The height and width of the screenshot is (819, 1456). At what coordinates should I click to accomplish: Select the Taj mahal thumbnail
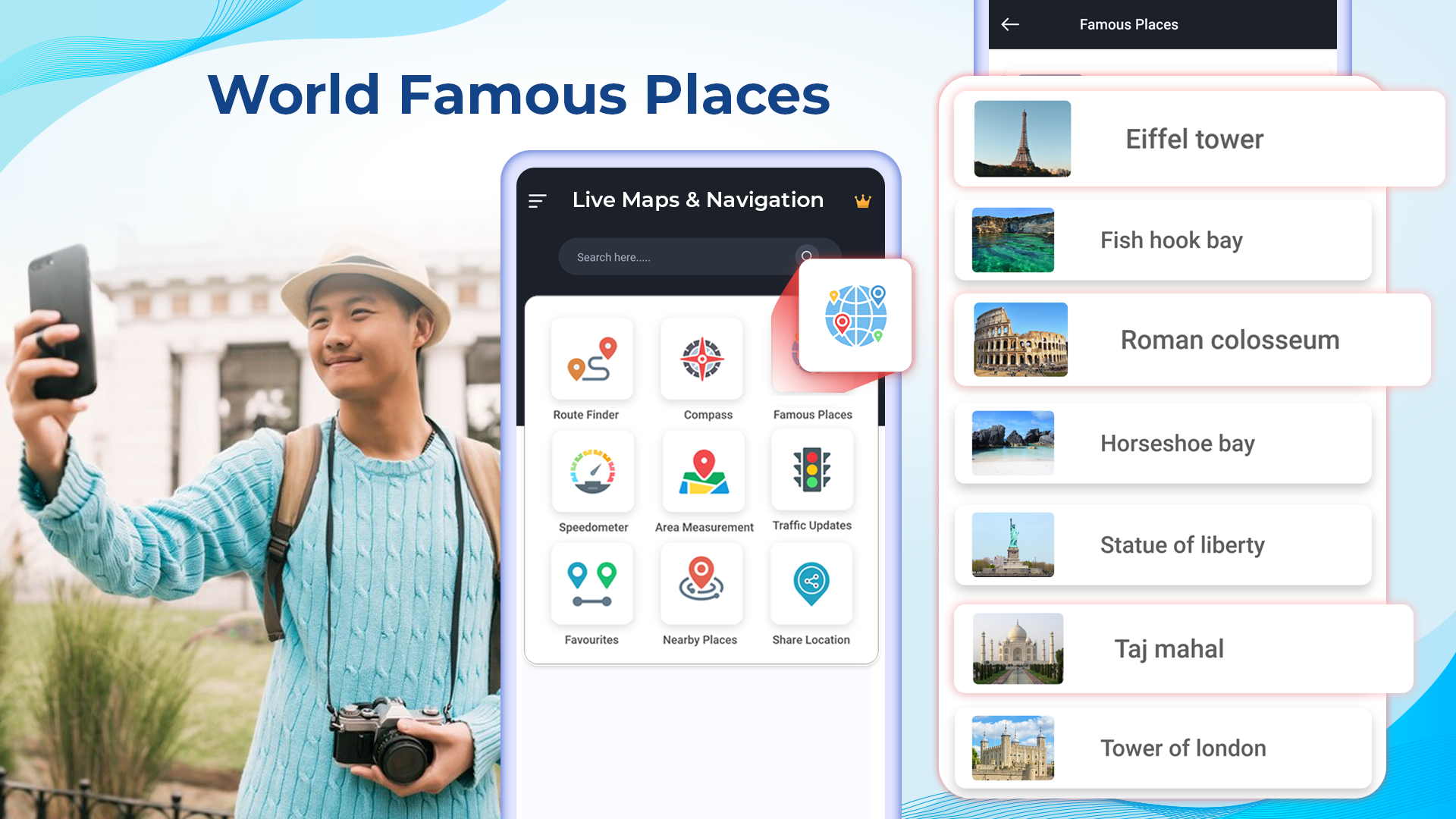click(1018, 648)
